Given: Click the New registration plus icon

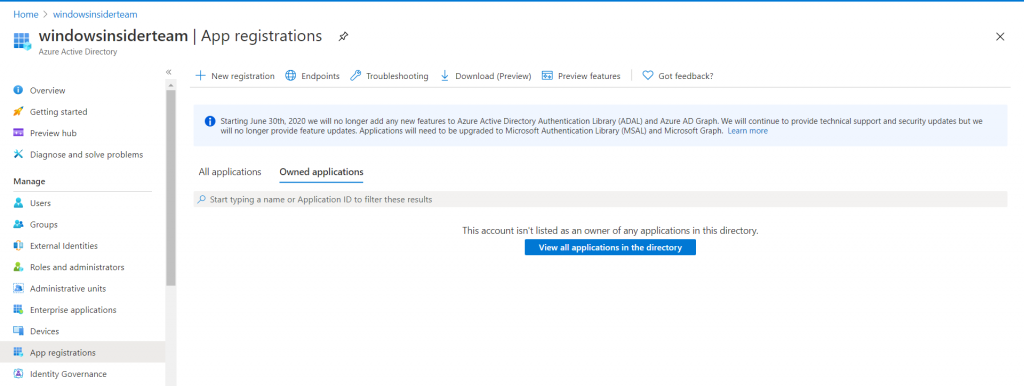Looking at the screenshot, I should click(x=200, y=76).
